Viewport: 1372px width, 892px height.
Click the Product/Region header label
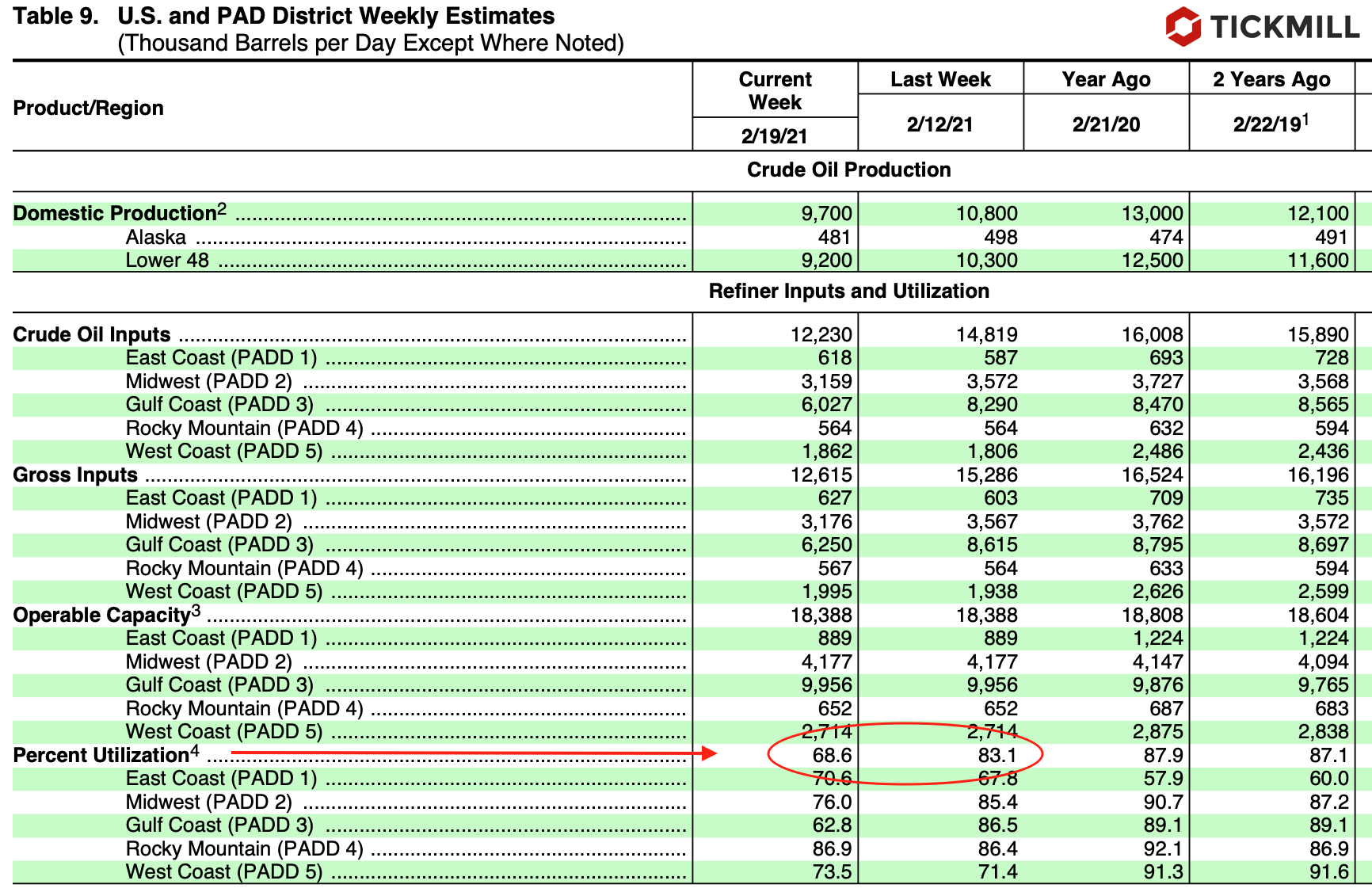pyautogui.click(x=89, y=108)
